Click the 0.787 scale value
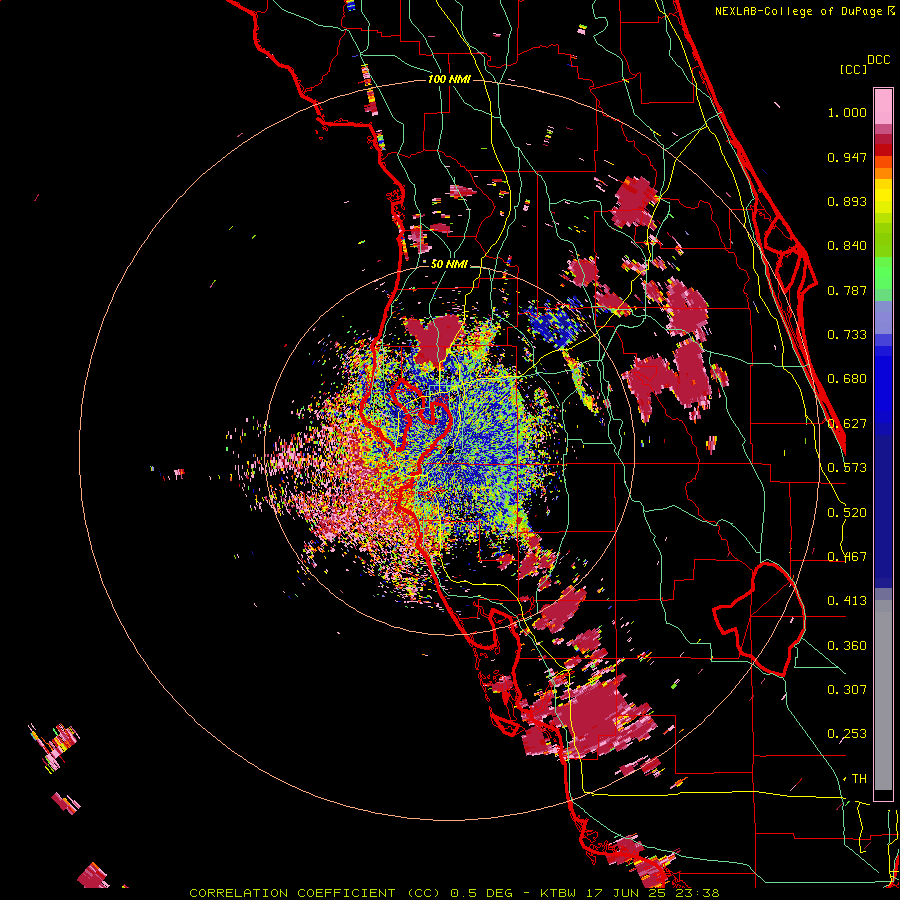This screenshot has height=900, width=900. (x=847, y=290)
